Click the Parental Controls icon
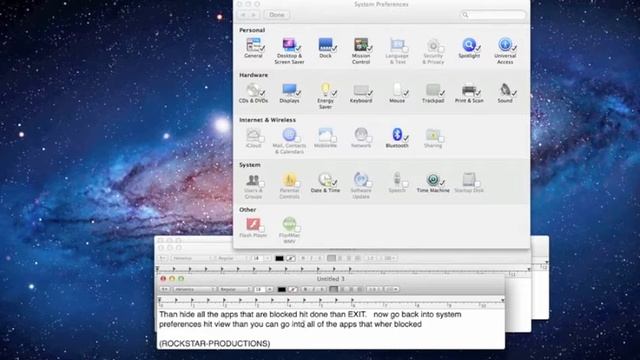Image resolution: width=640 pixels, height=360 pixels. pos(289,179)
